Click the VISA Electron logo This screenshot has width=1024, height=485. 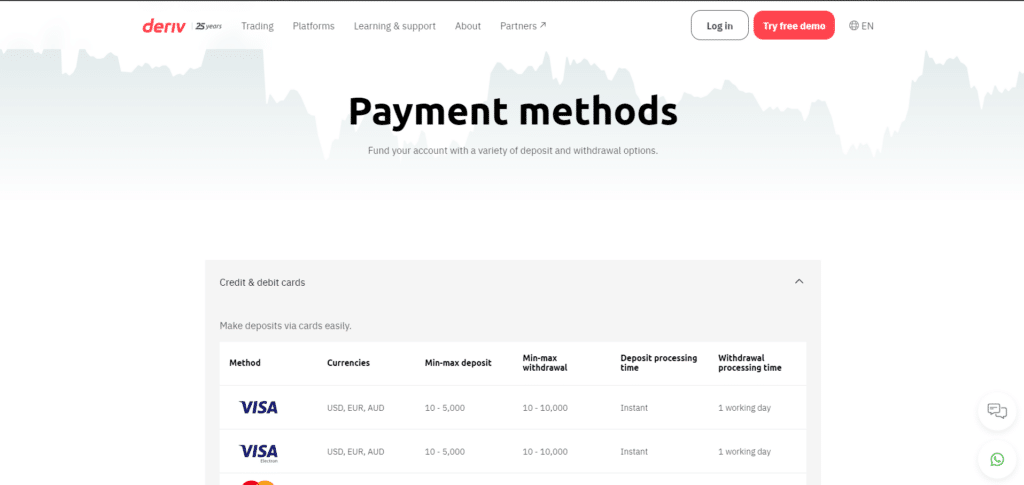point(258,452)
